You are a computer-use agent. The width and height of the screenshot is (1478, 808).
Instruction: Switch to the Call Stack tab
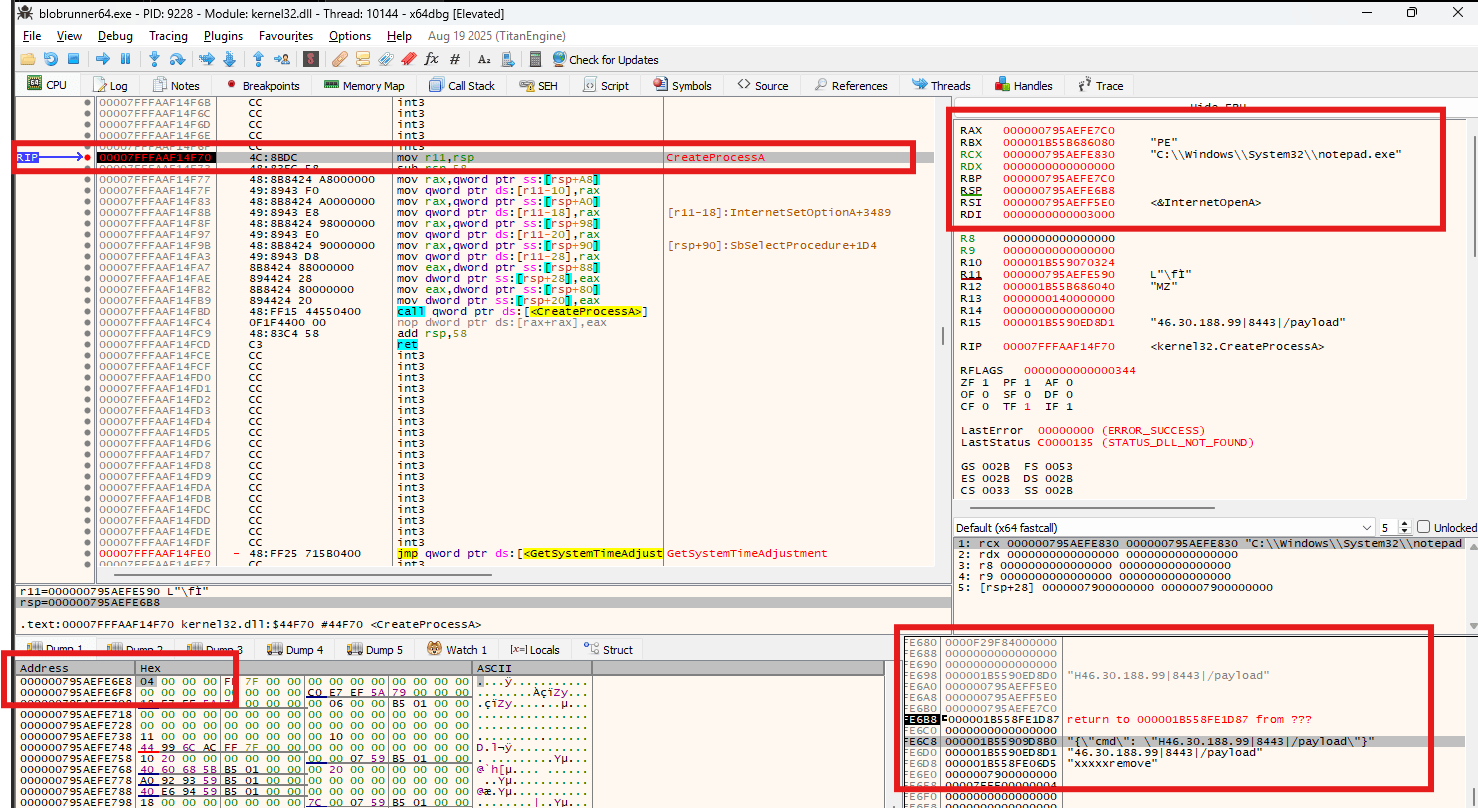pos(462,85)
